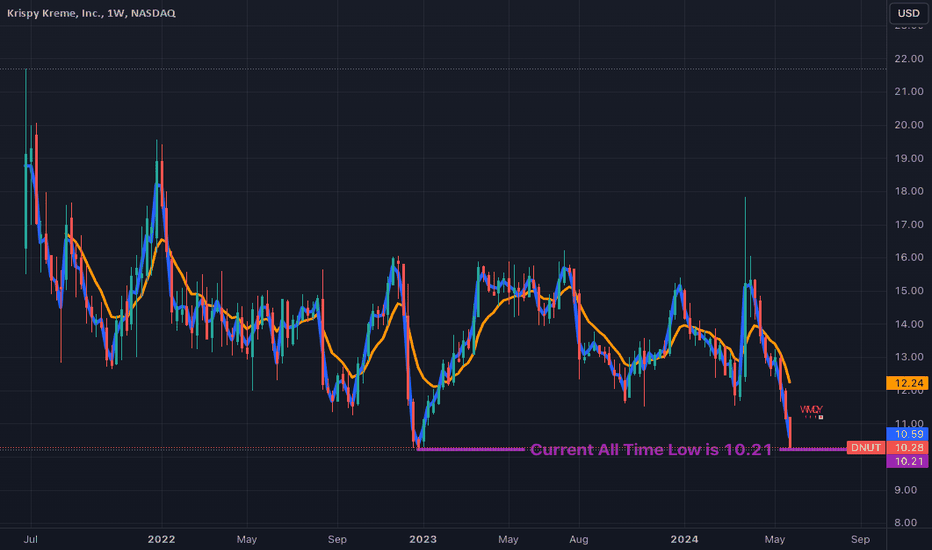Click the 17.00 price axis value
The image size is (932, 550).
click(909, 224)
